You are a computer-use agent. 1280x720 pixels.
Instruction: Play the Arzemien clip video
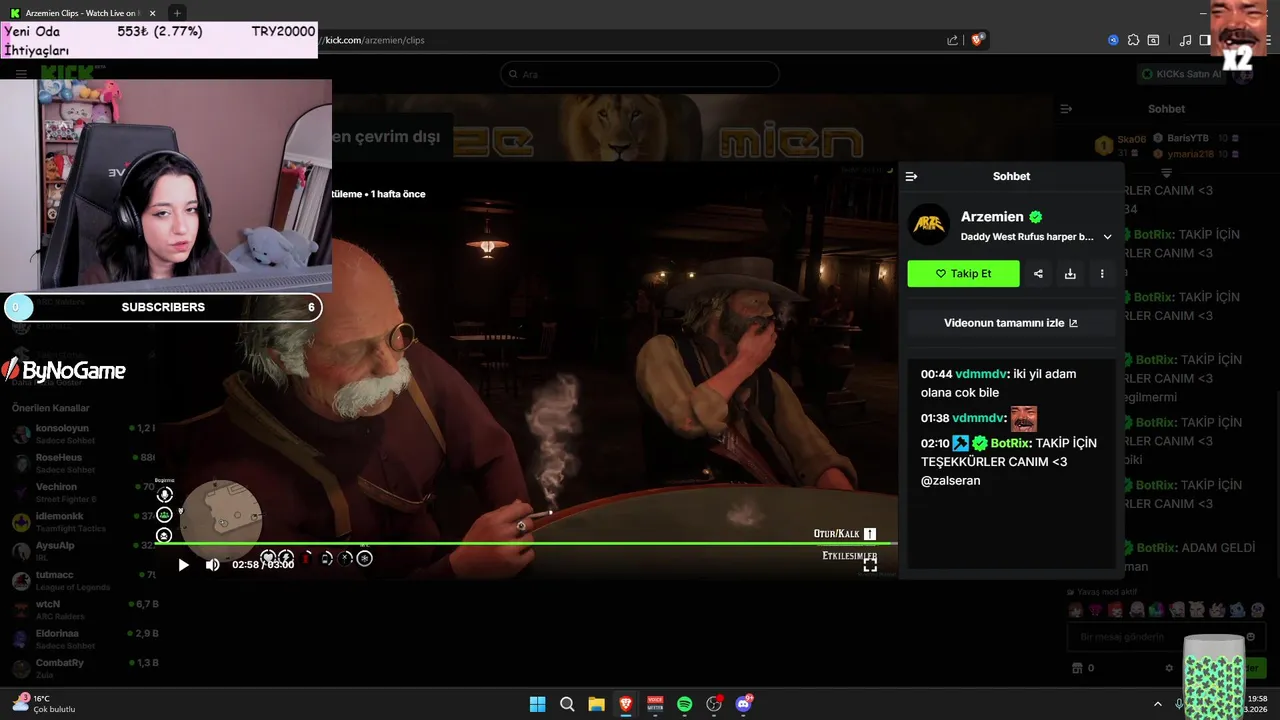(183, 565)
